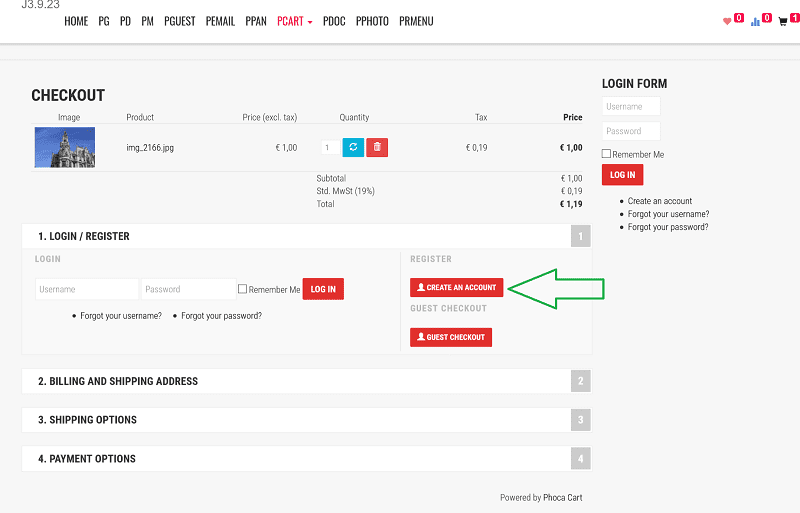800x513 pixels.
Task: Tick Remember Me in checkout login
Action: pyautogui.click(x=243, y=289)
